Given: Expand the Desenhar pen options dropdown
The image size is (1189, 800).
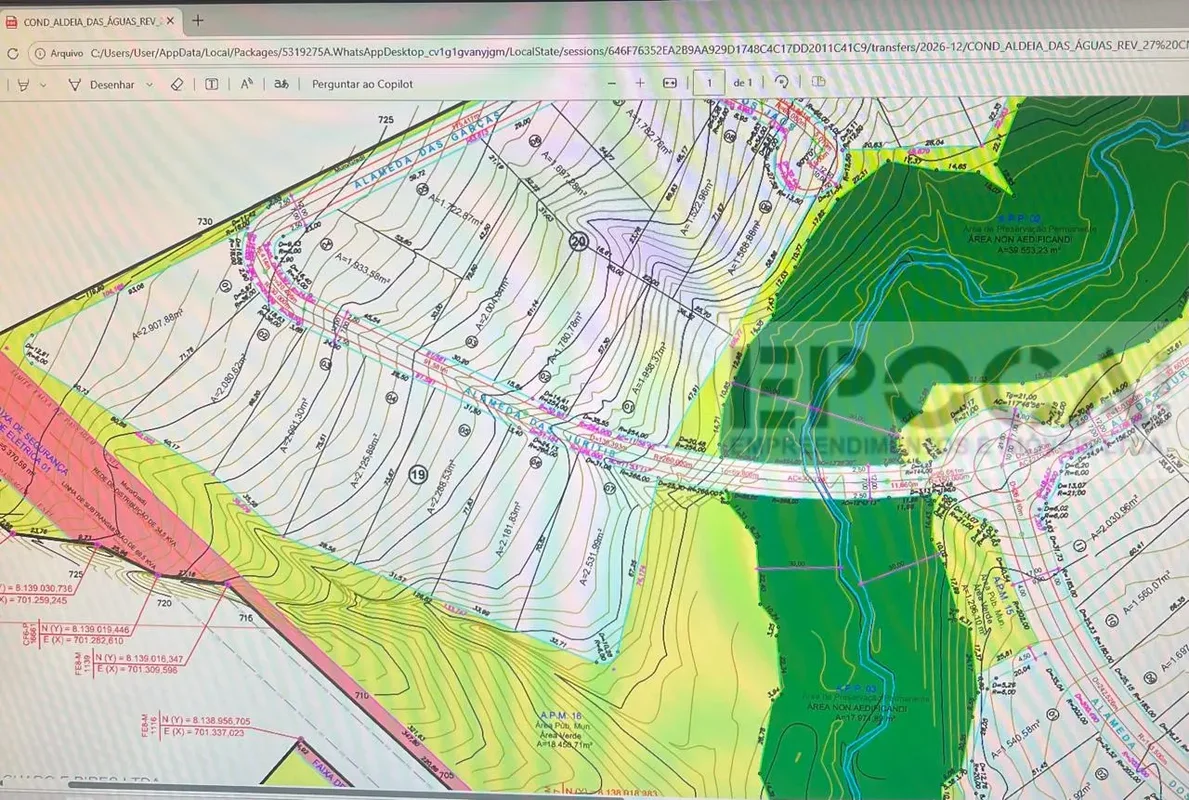Looking at the screenshot, I should click(x=149, y=85).
